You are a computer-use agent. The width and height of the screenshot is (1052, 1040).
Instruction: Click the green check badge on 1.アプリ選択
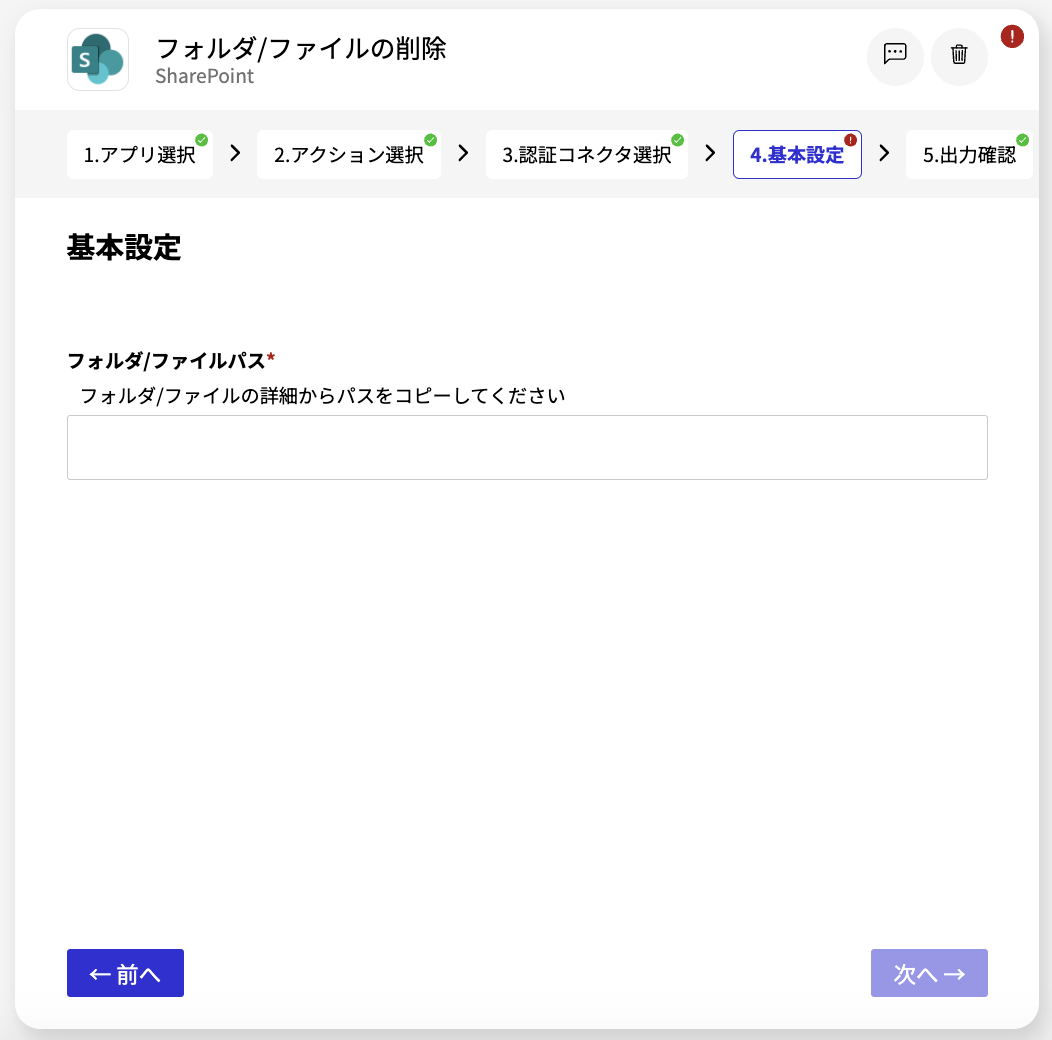click(x=201, y=140)
